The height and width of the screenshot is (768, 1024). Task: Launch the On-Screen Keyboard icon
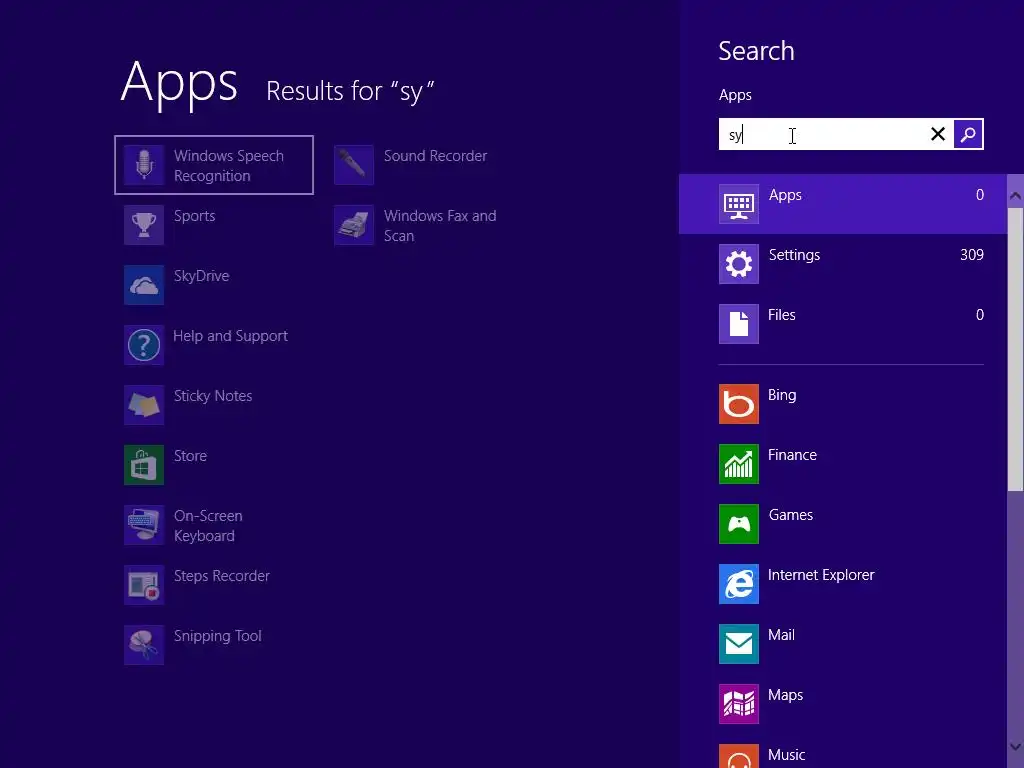tap(144, 525)
